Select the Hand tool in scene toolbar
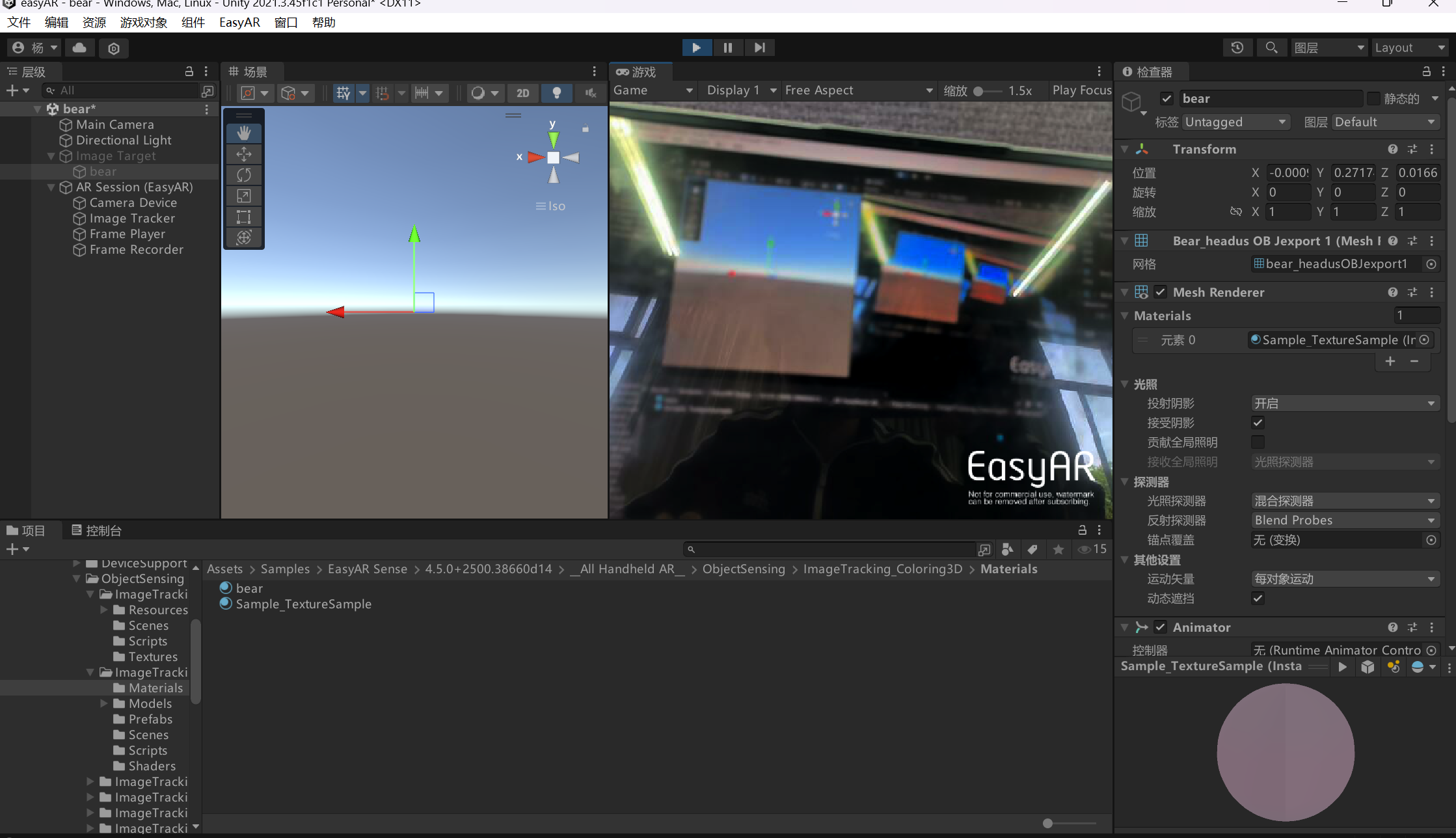1456x838 pixels. click(x=244, y=133)
